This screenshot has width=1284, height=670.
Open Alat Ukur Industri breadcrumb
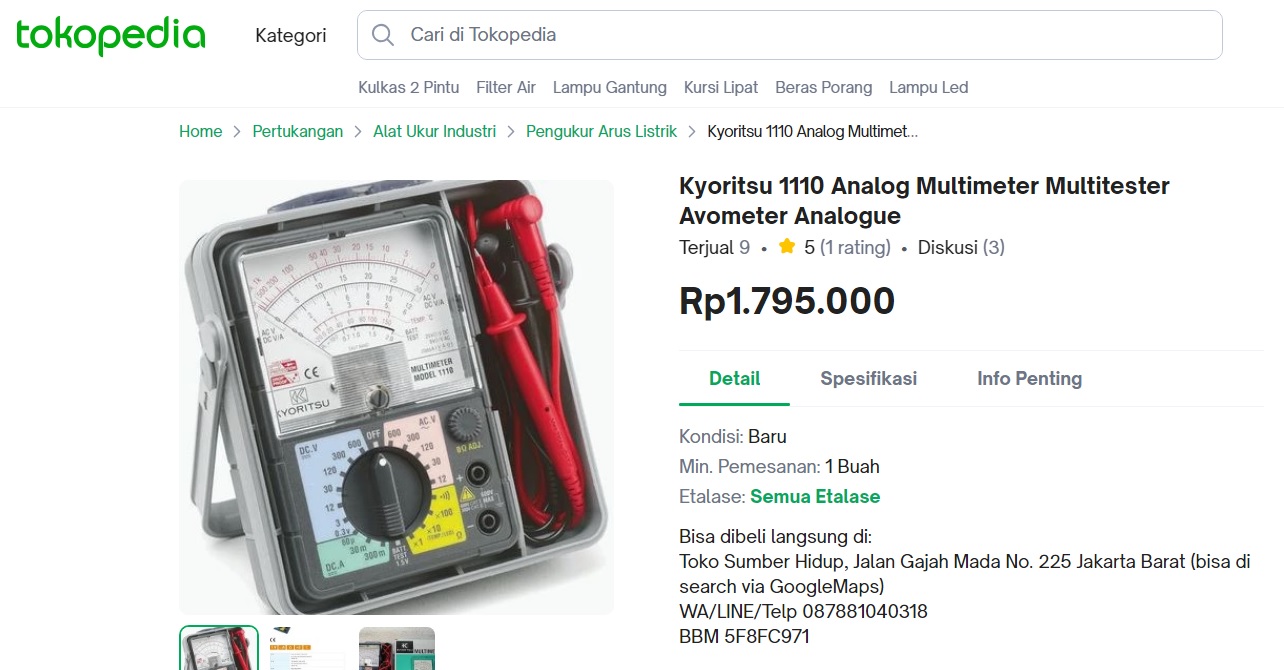(x=435, y=131)
